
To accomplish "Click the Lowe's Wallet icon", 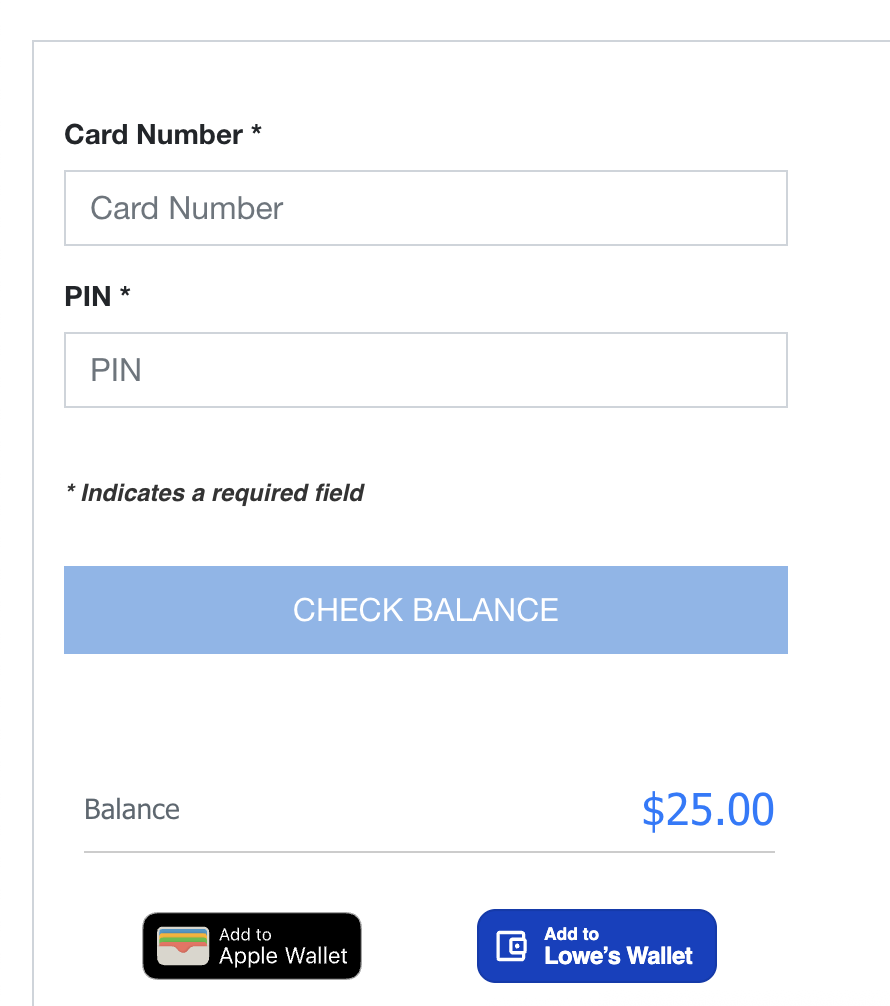I will [511, 946].
